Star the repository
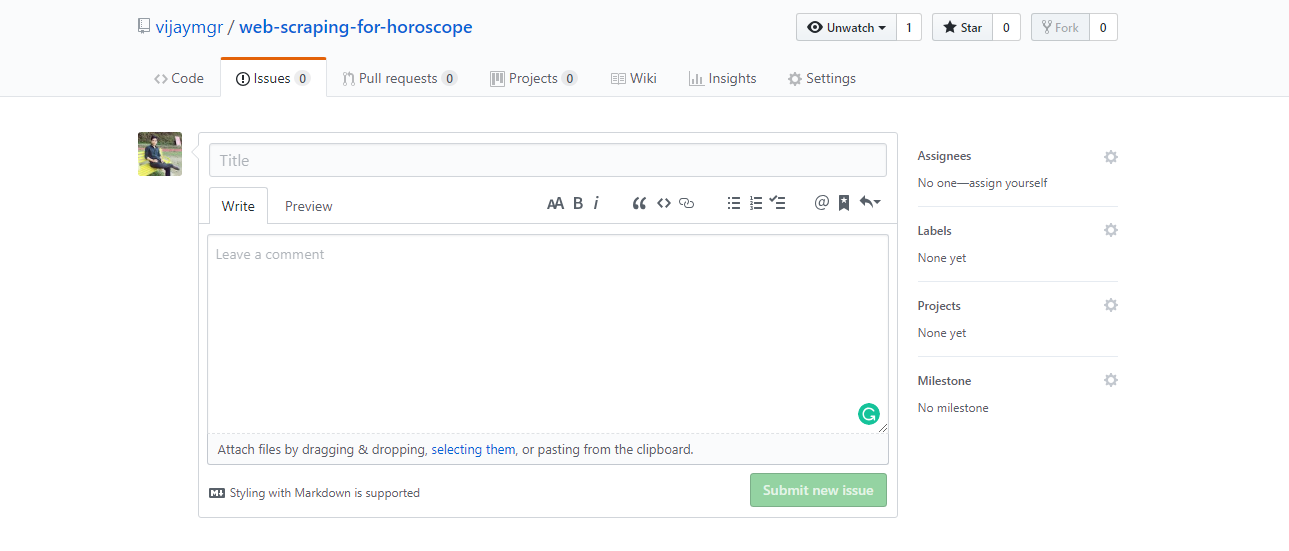 (x=962, y=28)
